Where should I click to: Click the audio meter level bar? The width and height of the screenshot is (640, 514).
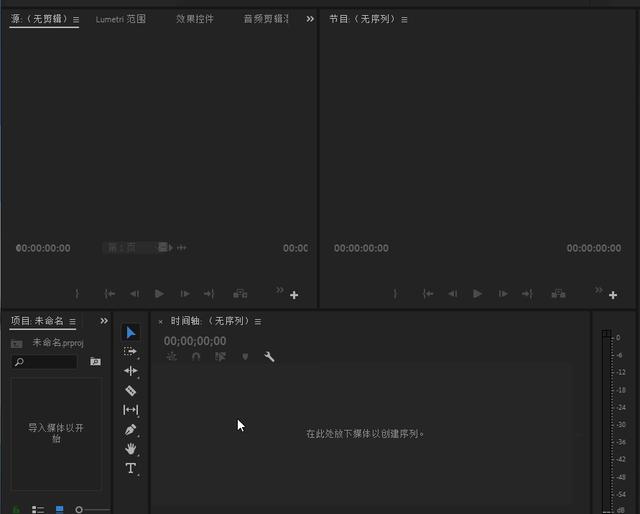coord(606,421)
